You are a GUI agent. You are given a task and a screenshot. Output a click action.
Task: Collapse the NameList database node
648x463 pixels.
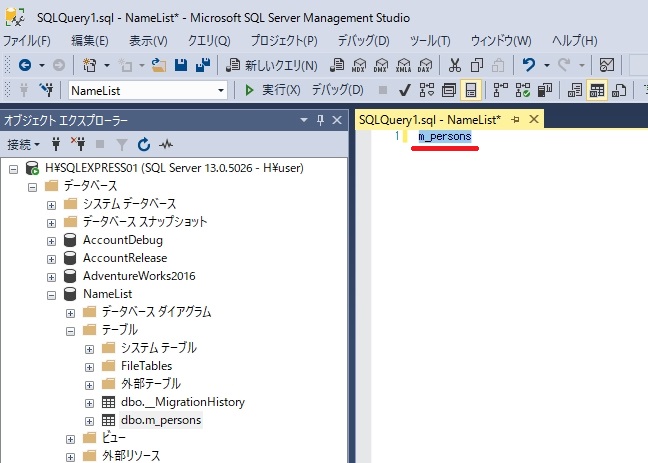[x=51, y=295]
